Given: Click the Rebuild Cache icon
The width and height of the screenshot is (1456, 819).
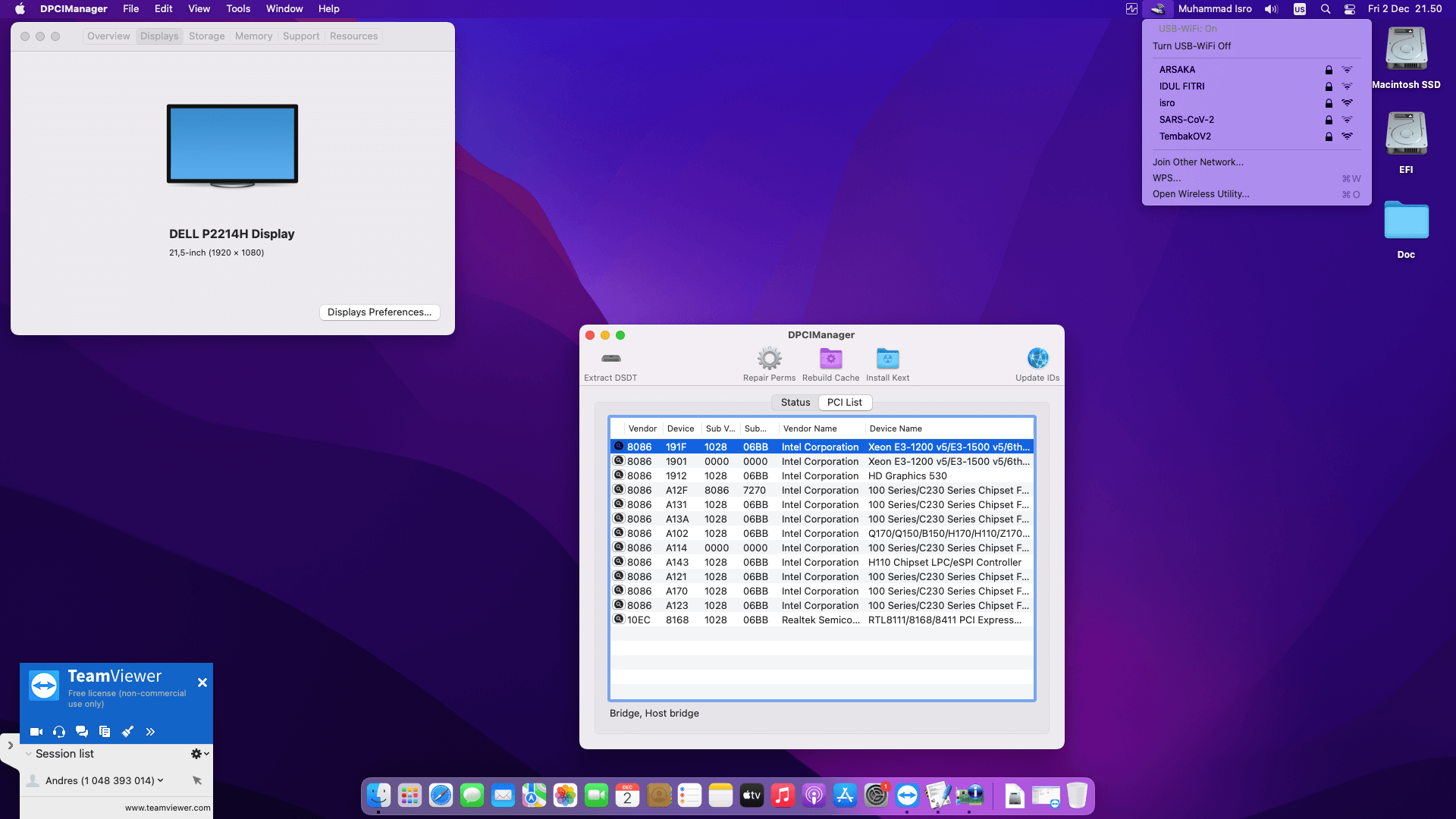Looking at the screenshot, I should pyautogui.click(x=830, y=359).
